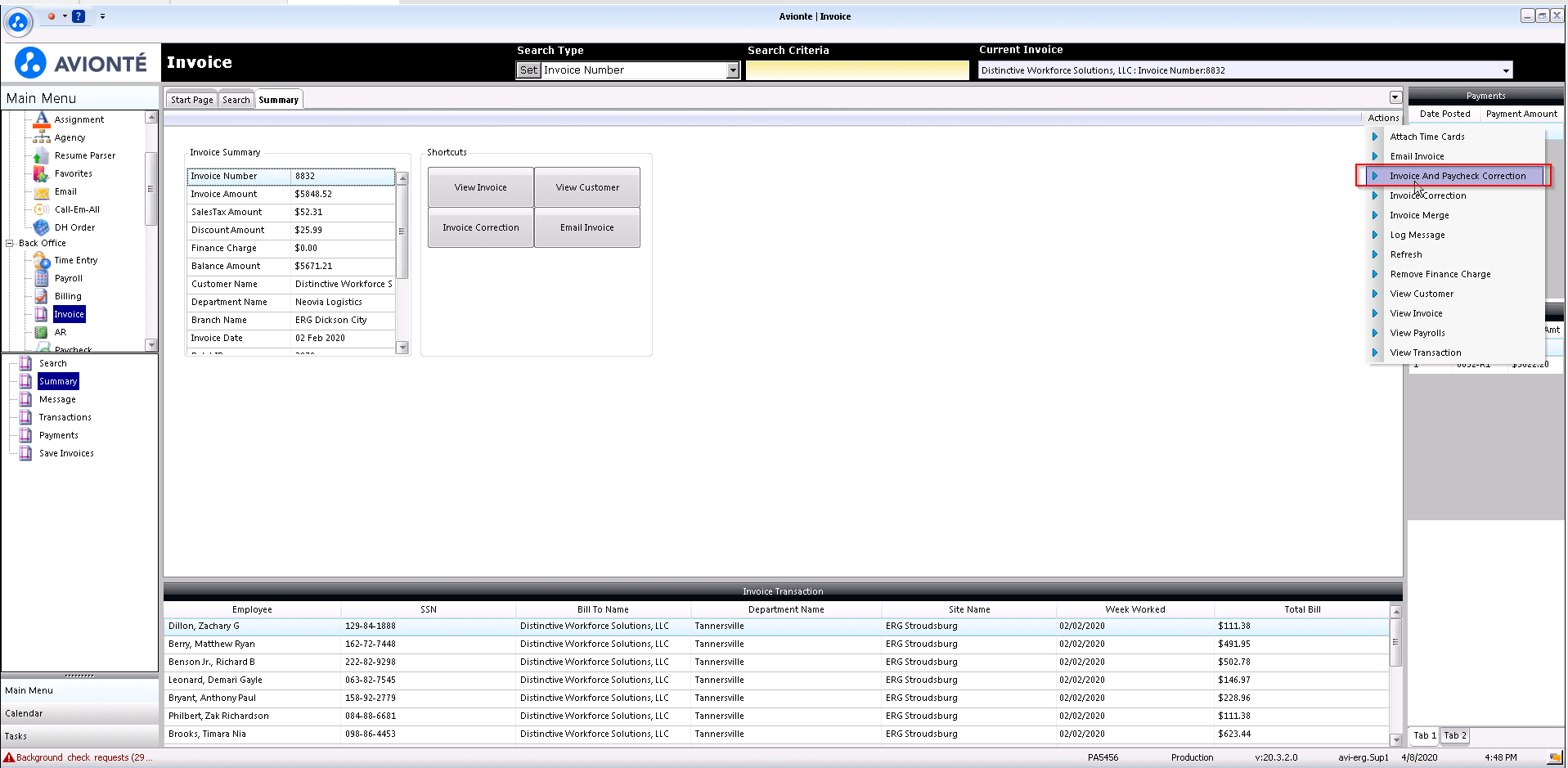
Task: Click the DH Order icon
Action: point(42,227)
